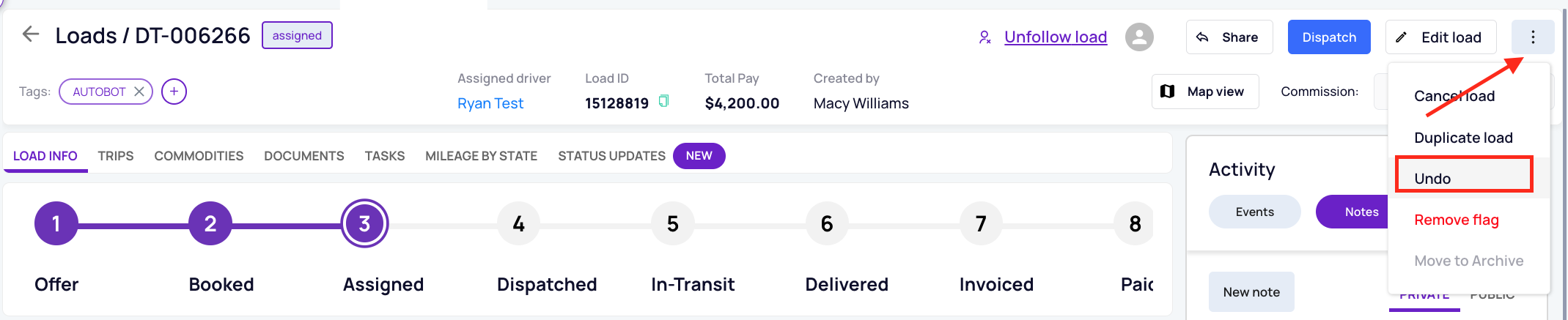The width and height of the screenshot is (1568, 320).
Task: Open the three-dot more options menu
Action: pyautogui.click(x=1533, y=37)
